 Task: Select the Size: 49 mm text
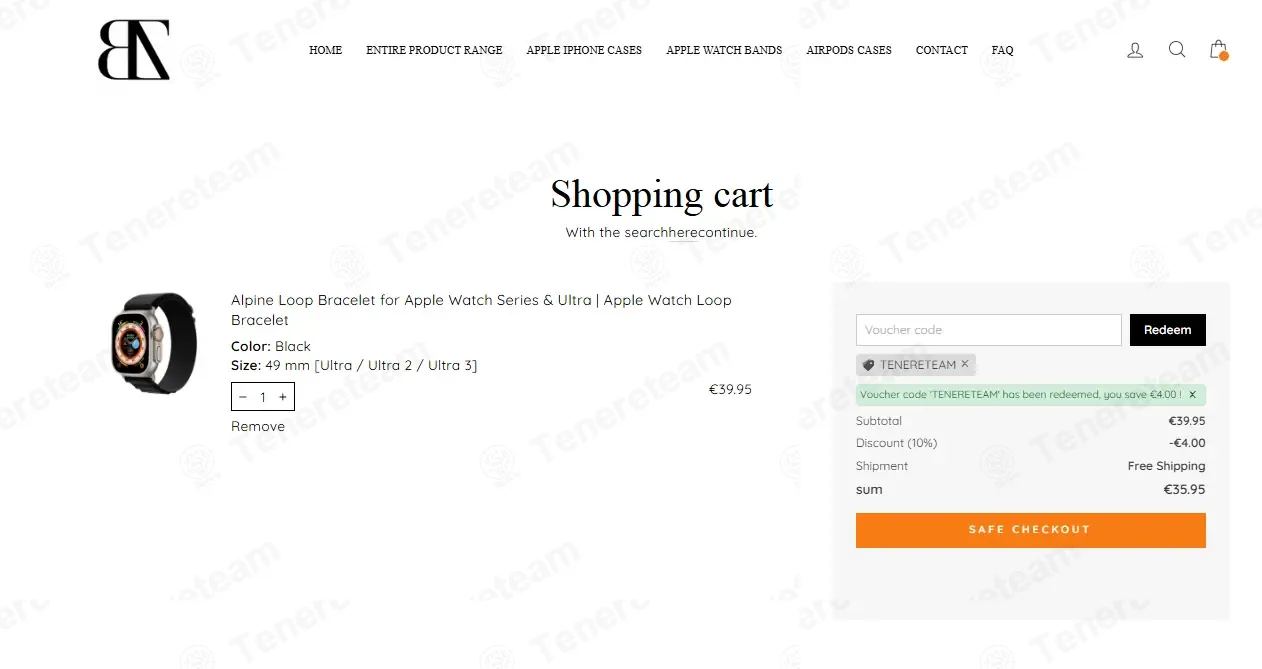354,366
